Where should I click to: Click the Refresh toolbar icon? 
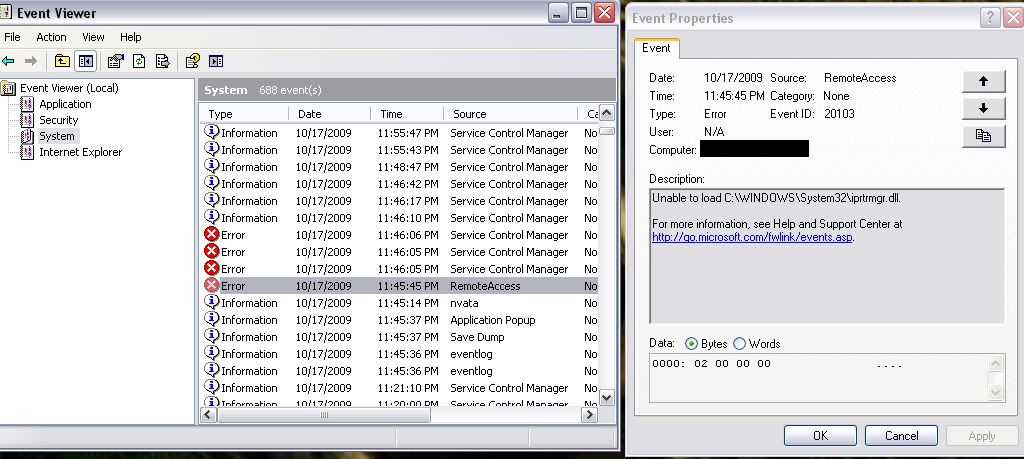coord(139,61)
